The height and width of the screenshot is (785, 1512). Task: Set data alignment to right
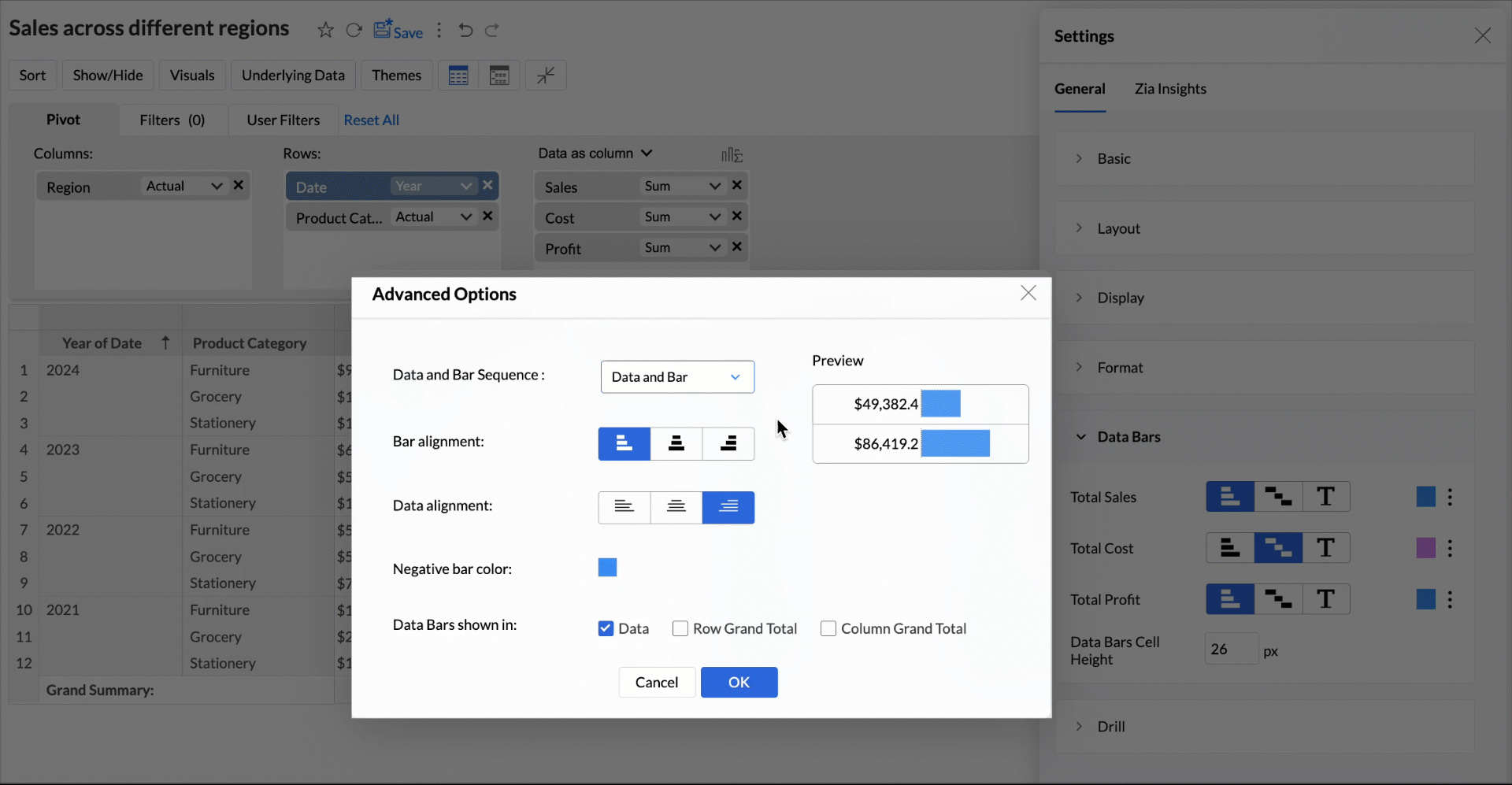click(x=728, y=508)
